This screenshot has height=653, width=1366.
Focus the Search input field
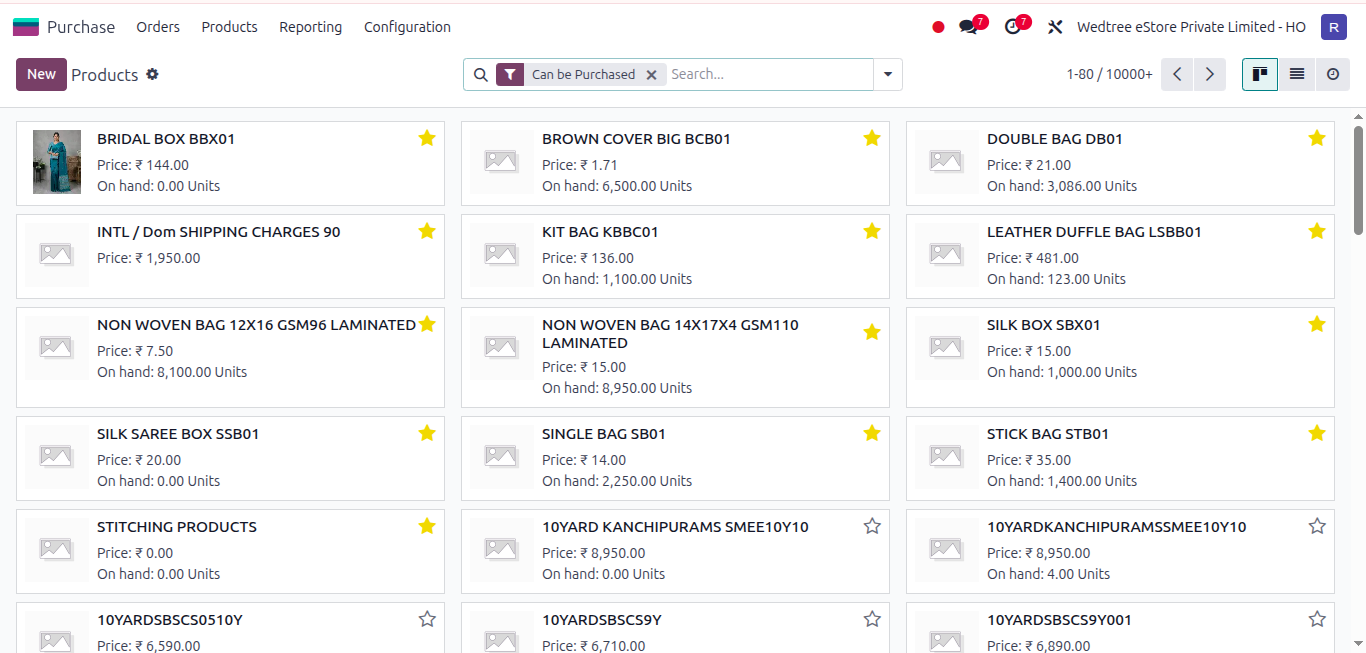click(768, 75)
